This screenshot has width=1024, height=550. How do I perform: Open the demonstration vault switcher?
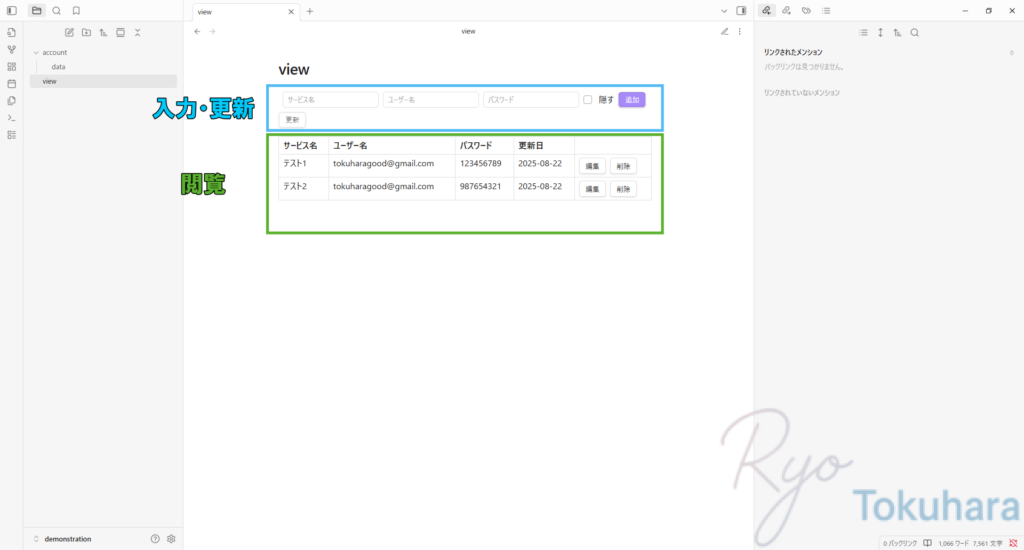(67, 538)
